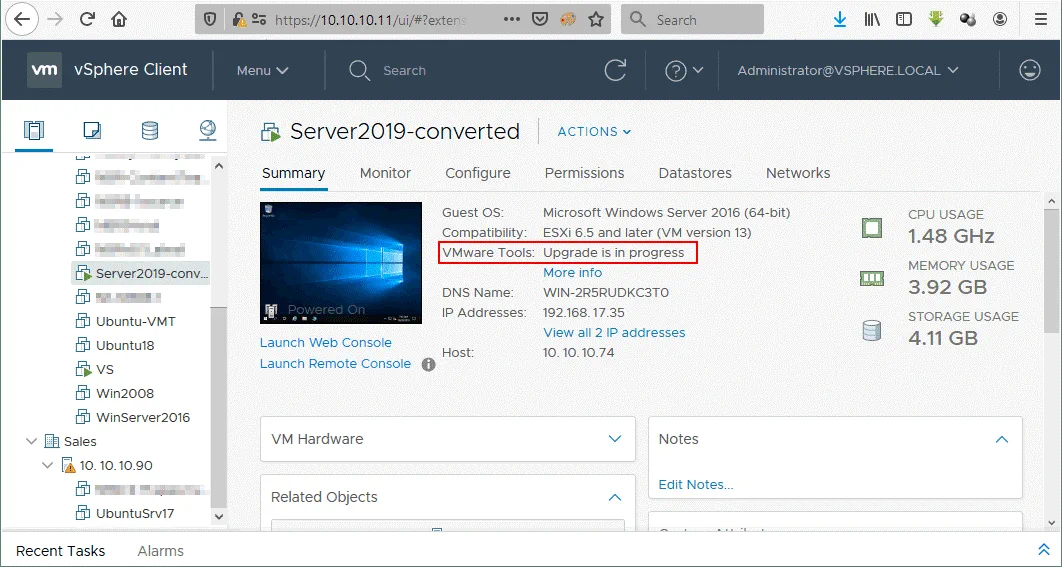The image size is (1062, 567).
Task: Switch to the Monitor tab
Action: pos(385,173)
